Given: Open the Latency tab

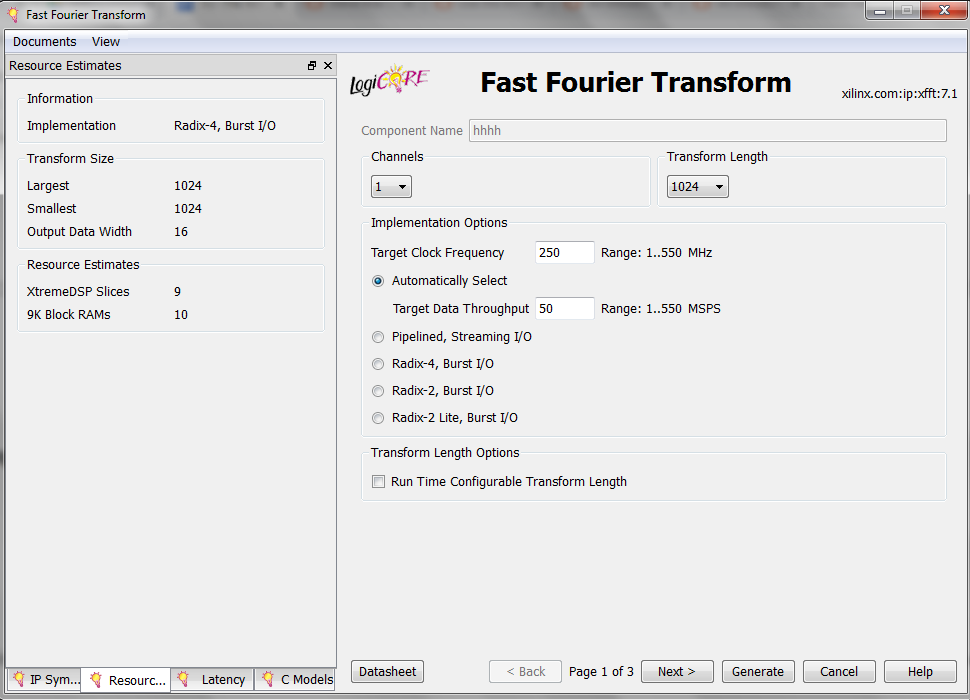Looking at the screenshot, I should 212,680.
